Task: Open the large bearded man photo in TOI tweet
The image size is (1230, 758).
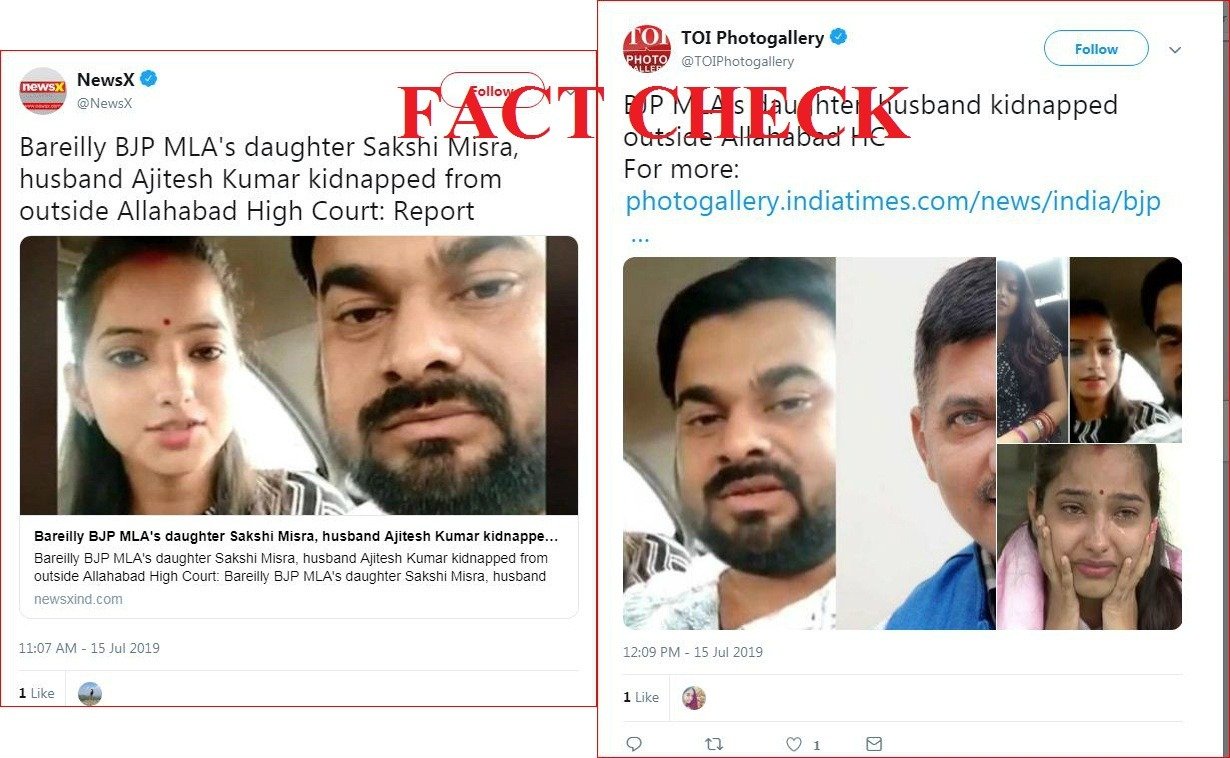Action: 729,443
